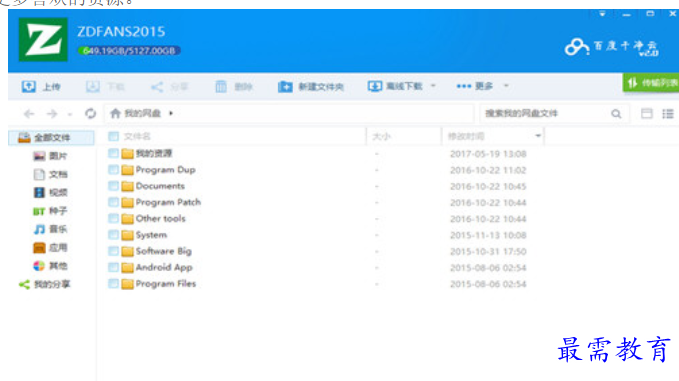Viewport: 679px width, 381px height.
Task: Toggle the modified time sort arrow
Action: point(538,136)
